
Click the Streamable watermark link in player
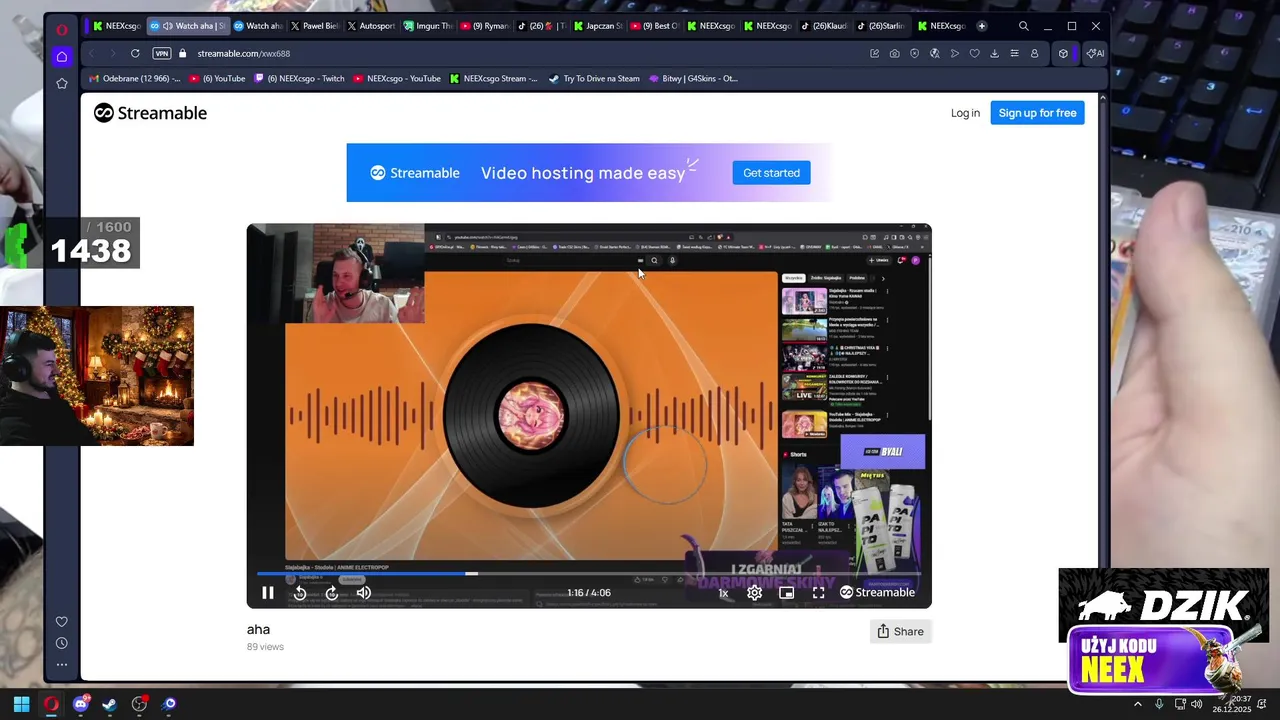click(x=877, y=593)
